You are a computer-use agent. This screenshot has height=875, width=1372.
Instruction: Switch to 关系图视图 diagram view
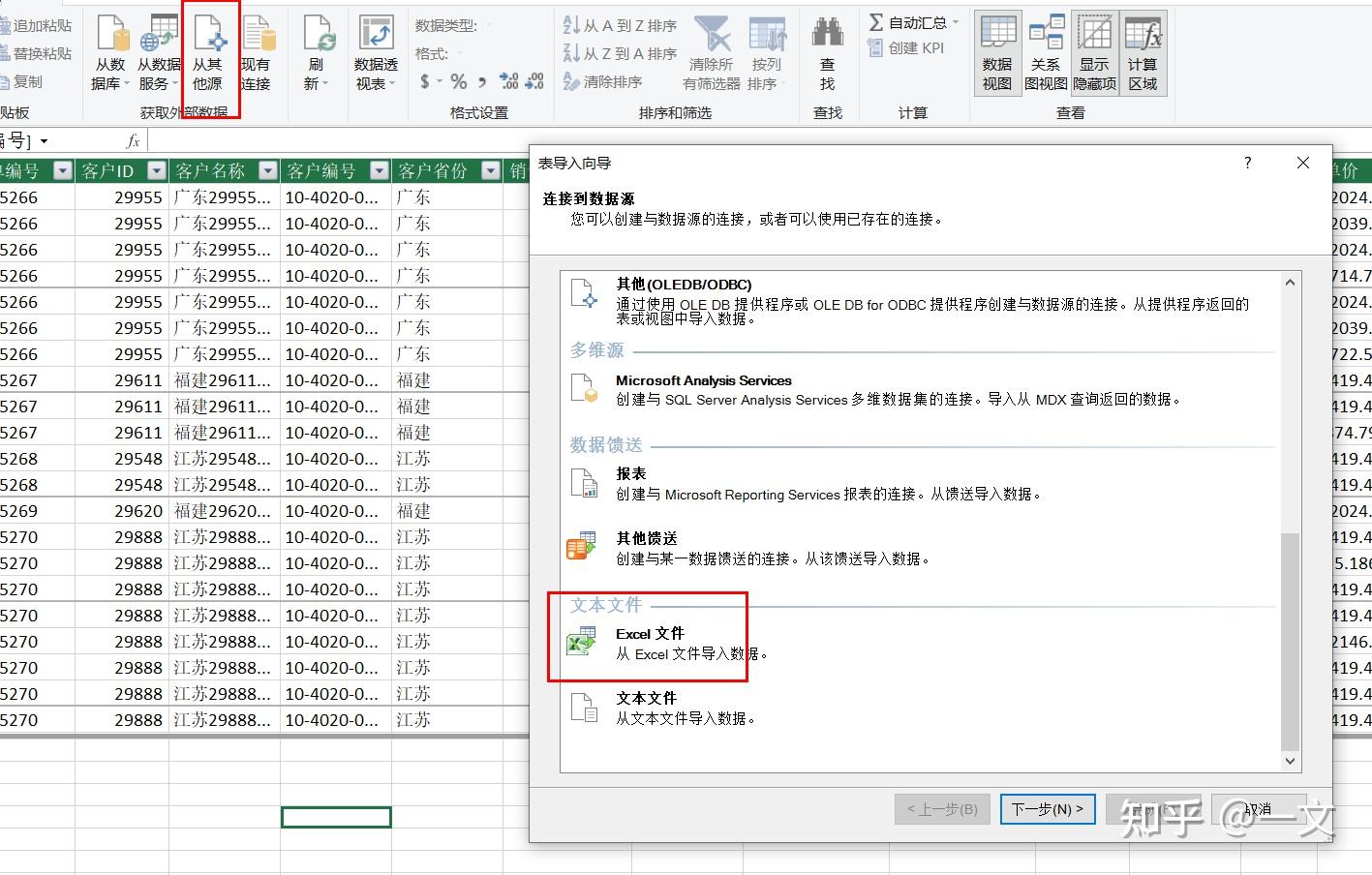coord(1046,53)
